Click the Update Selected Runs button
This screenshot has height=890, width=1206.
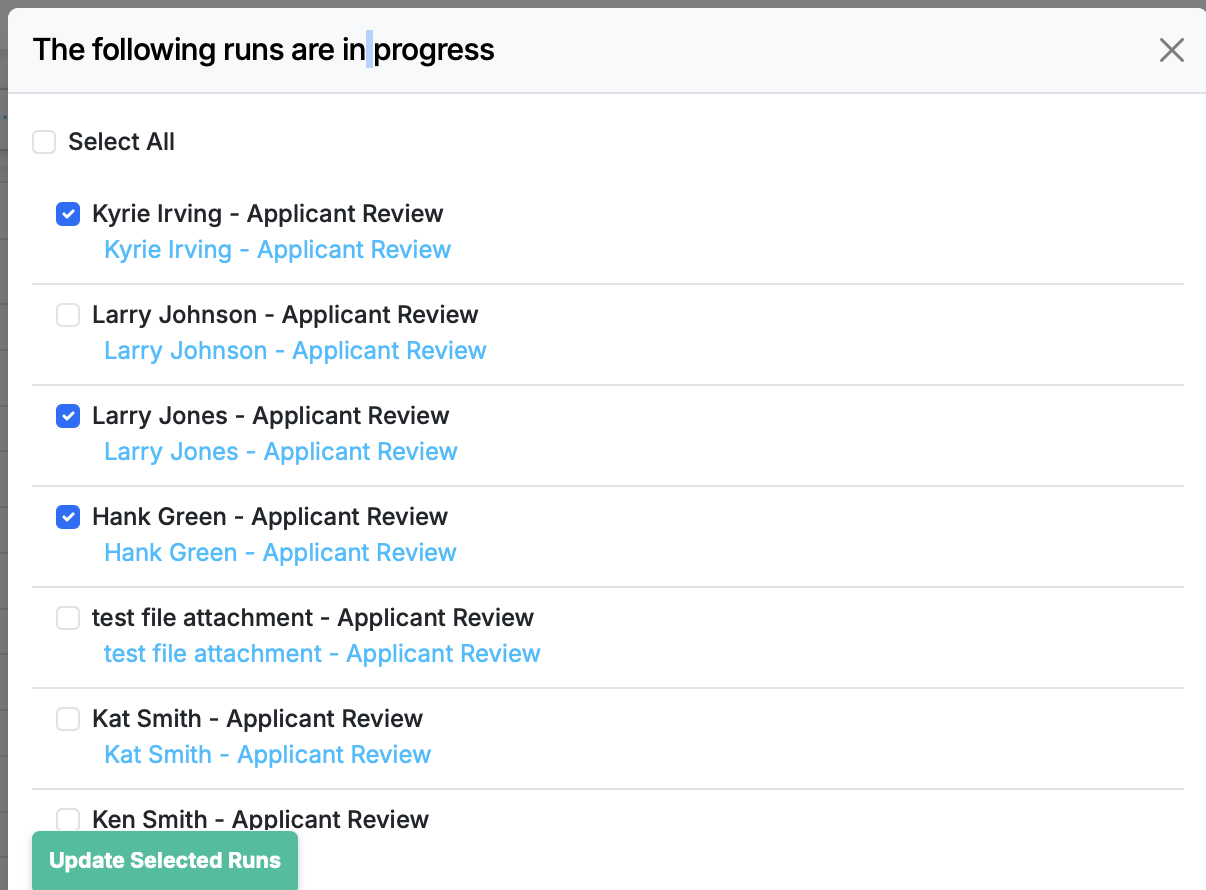click(165, 861)
